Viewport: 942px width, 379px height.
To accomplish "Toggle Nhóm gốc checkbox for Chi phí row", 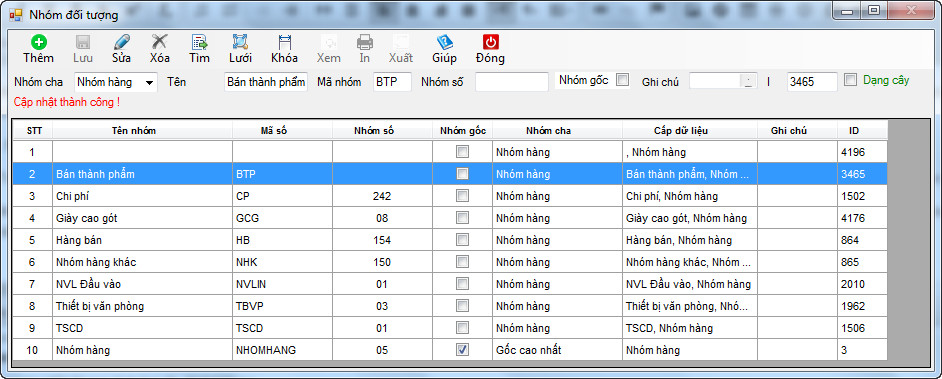I will (462, 196).
